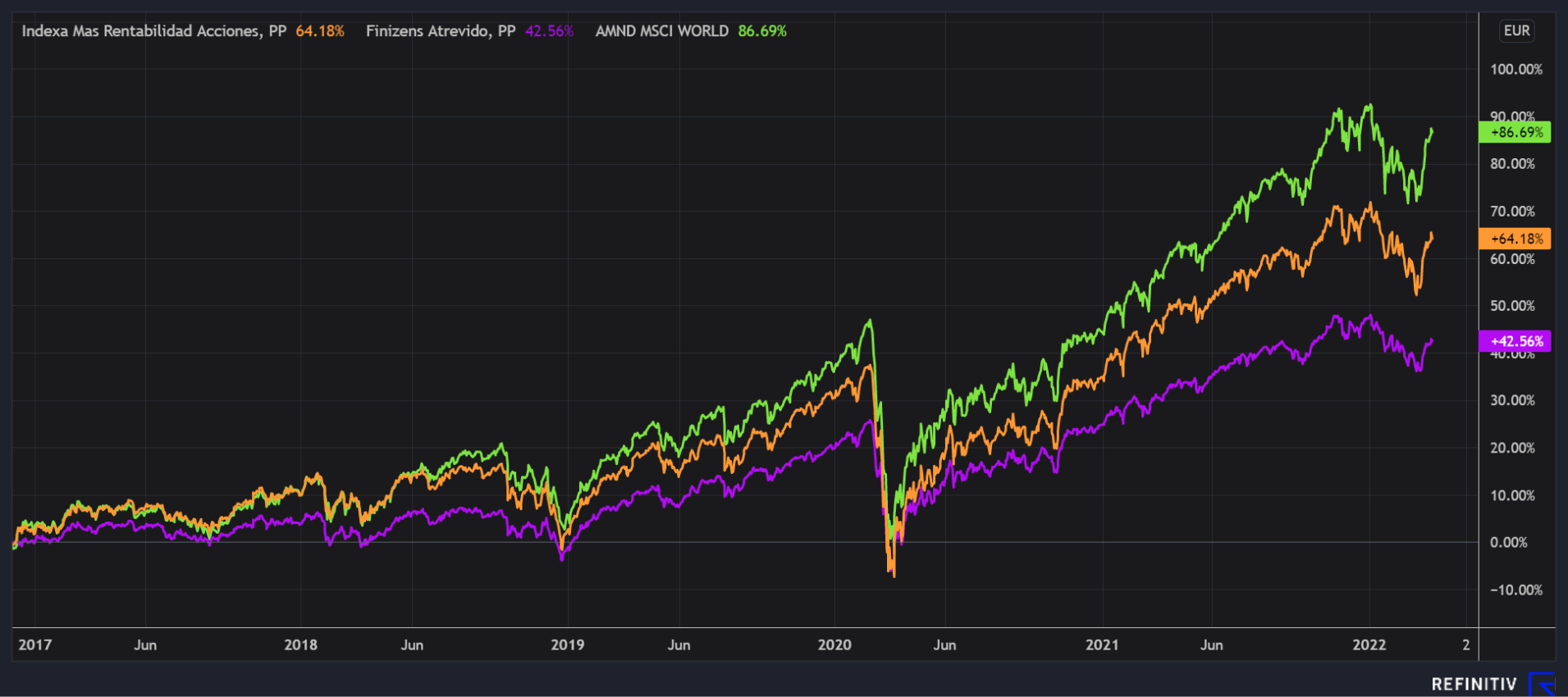Click the orange 64.18% legend value
Screen dimensions: 1568x697
320,31
